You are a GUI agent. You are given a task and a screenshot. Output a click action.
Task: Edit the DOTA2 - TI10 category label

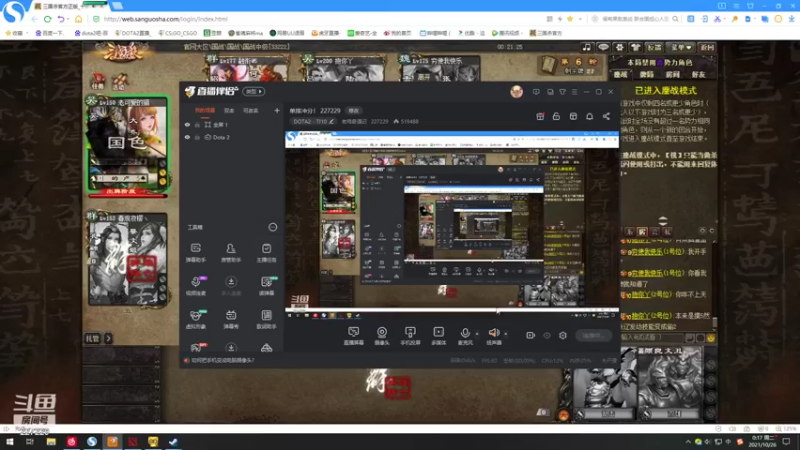pyautogui.click(x=313, y=121)
